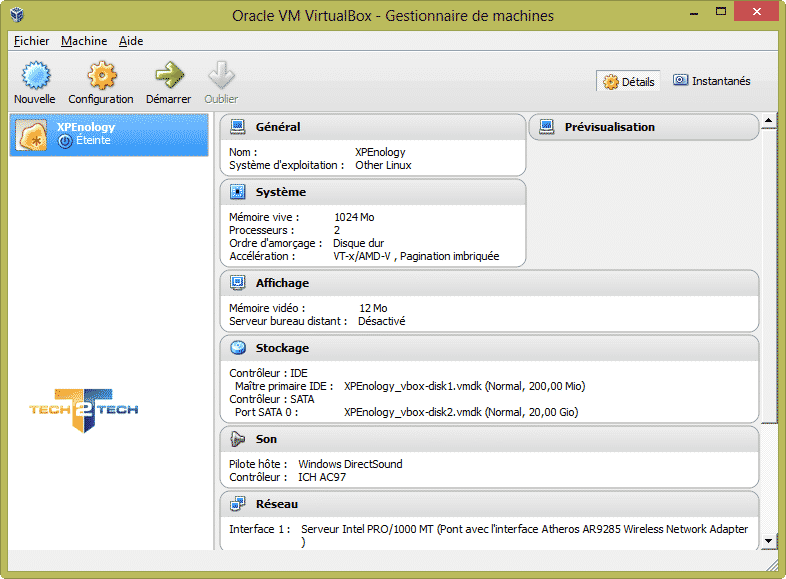This screenshot has height=579, width=786.
Task: Click the processor count value '2'
Action: point(337,230)
